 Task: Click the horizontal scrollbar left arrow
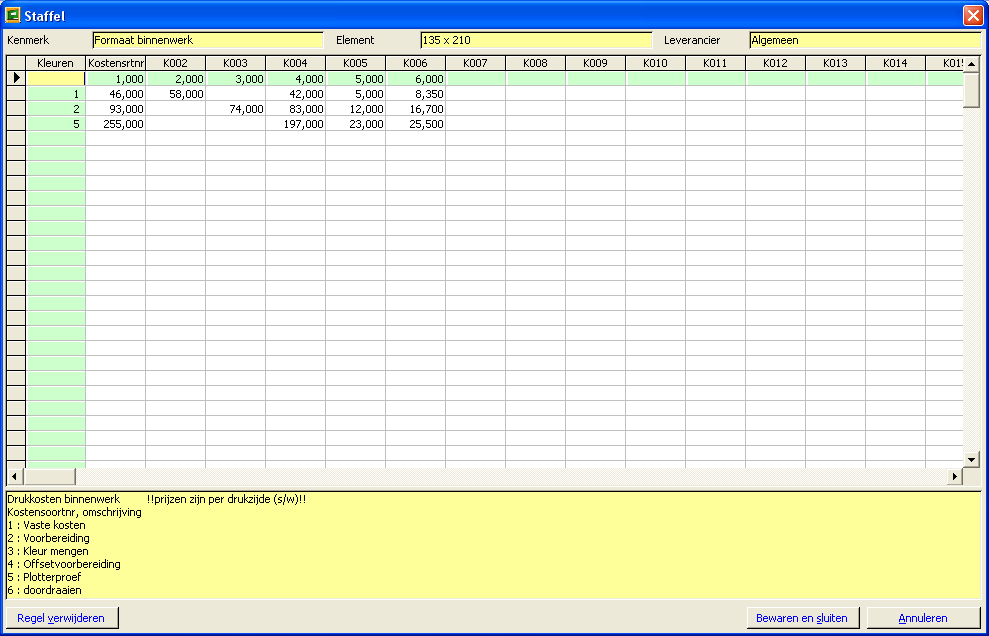[x=15, y=476]
